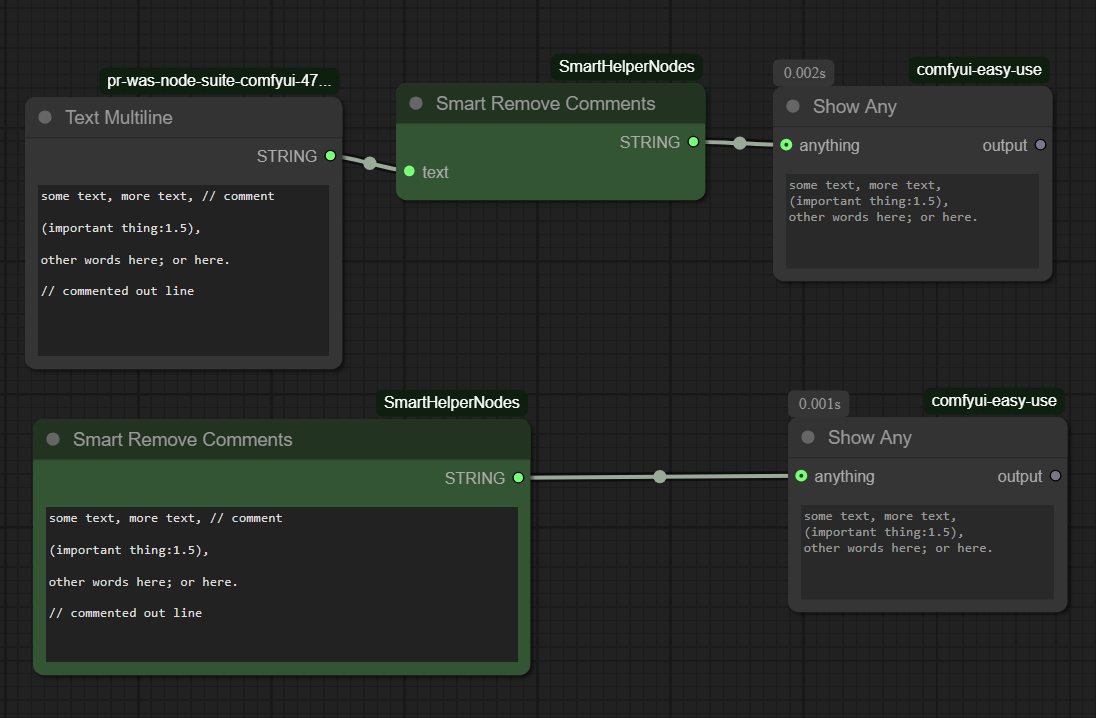
Task: Select the bottom Smart Remove Comments title
Action: [182, 439]
